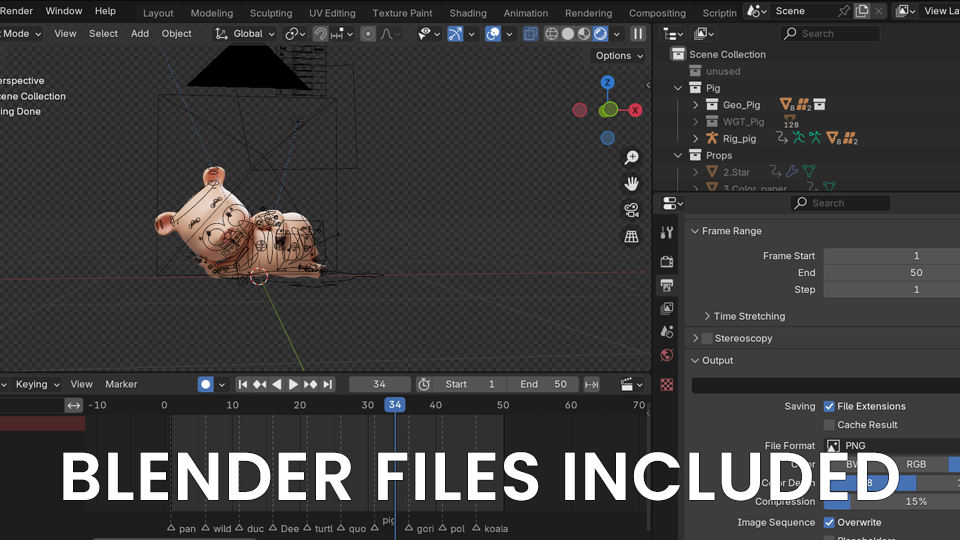Open the viewport Add menu
The width and height of the screenshot is (960, 540).
(140, 34)
